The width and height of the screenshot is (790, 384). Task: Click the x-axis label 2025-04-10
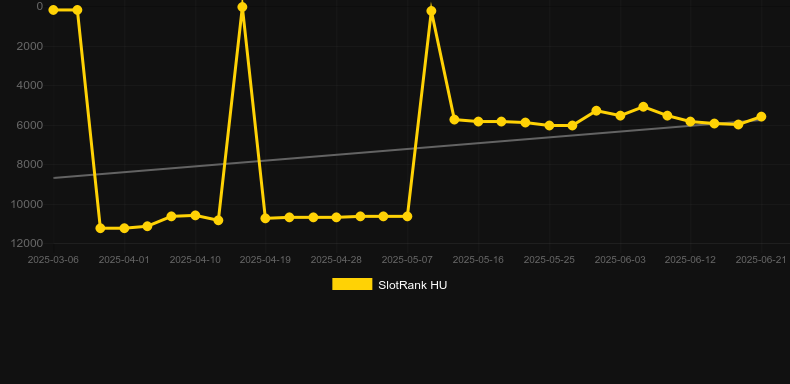(195, 260)
